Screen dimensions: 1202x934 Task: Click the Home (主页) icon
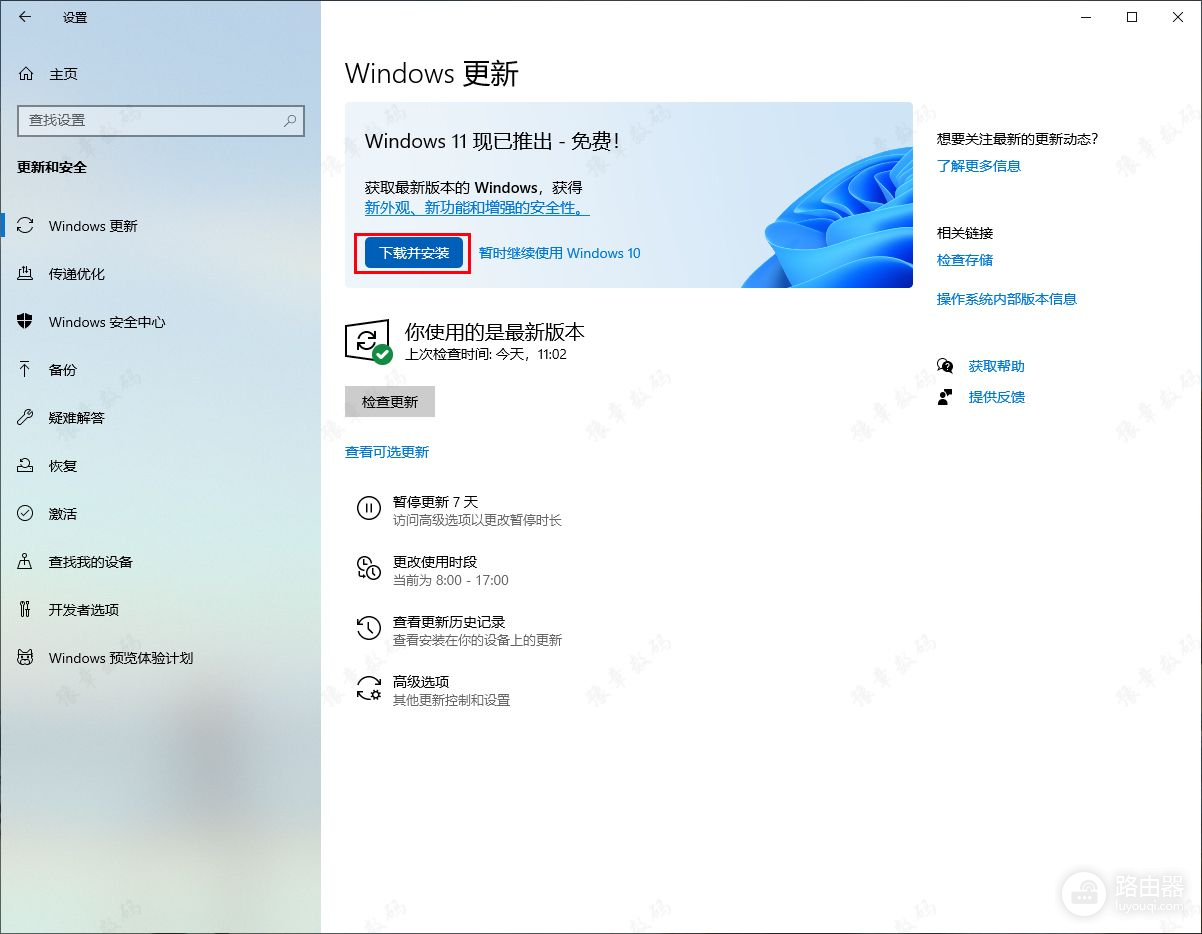click(26, 74)
